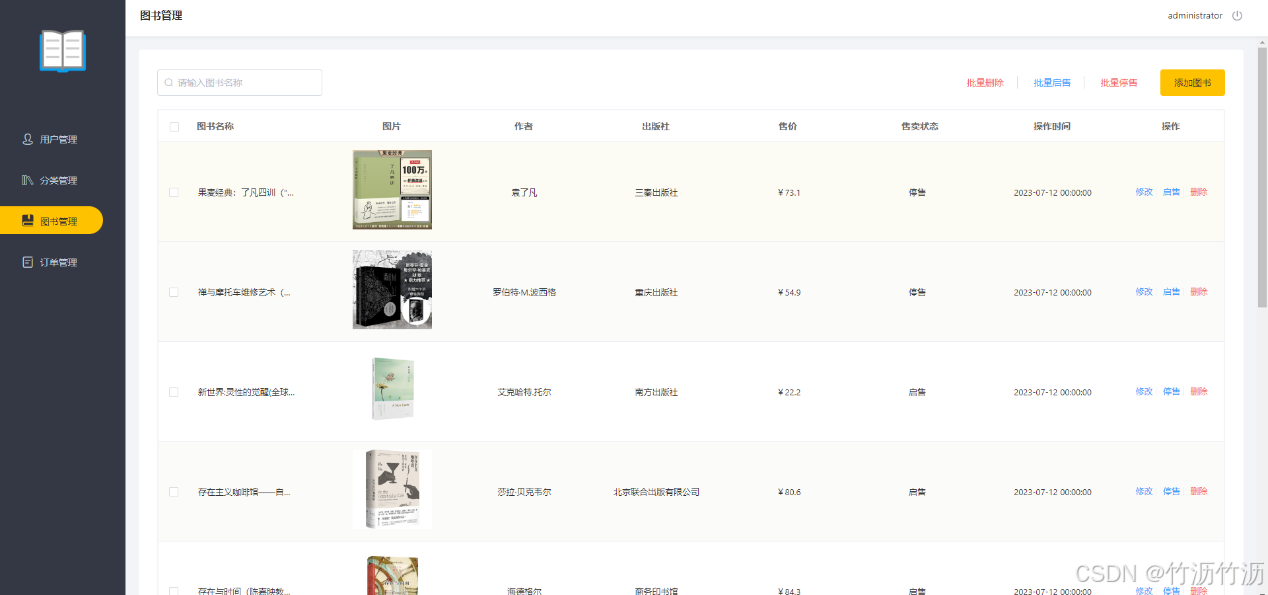
Task: Click the publisher 北京联合出版有限公司
Action: point(656,492)
